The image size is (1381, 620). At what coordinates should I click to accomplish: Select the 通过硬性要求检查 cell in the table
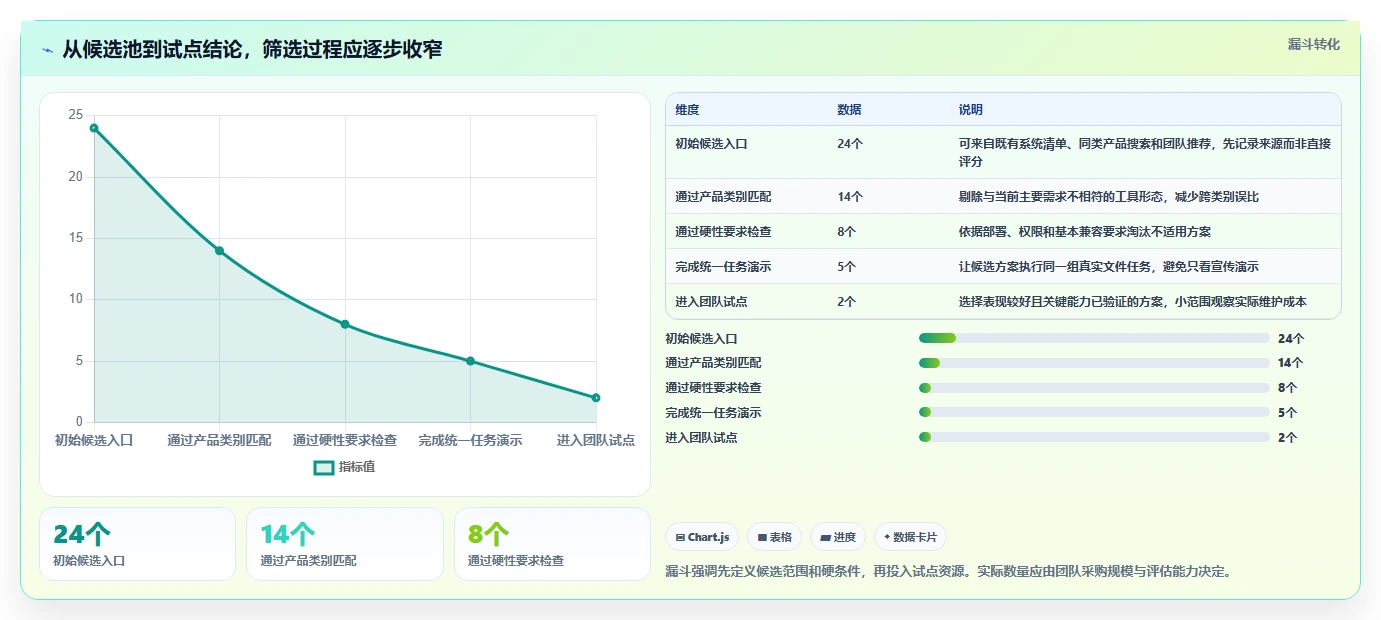point(723,232)
